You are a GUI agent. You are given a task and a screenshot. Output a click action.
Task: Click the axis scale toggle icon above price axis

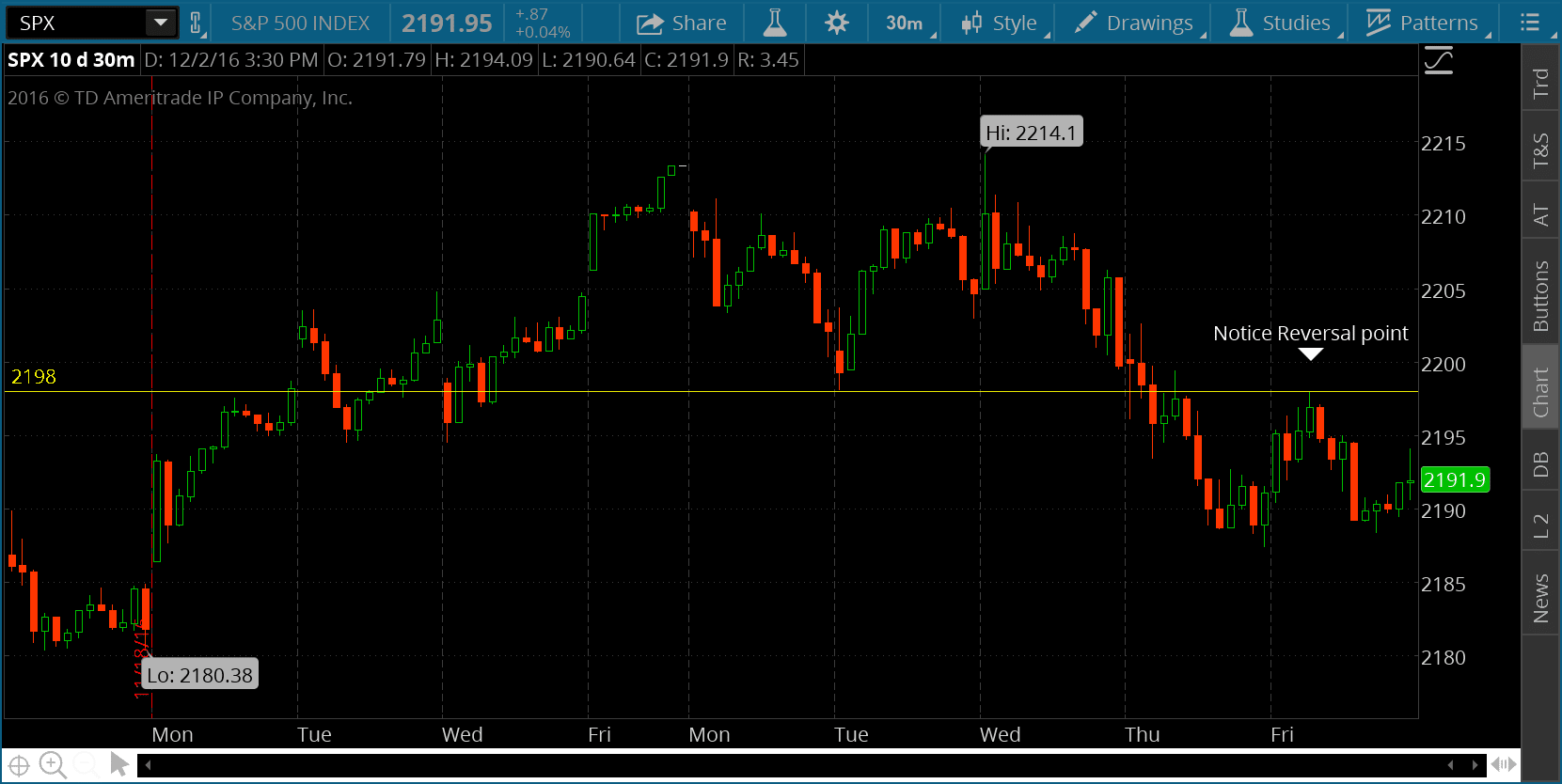(1439, 61)
